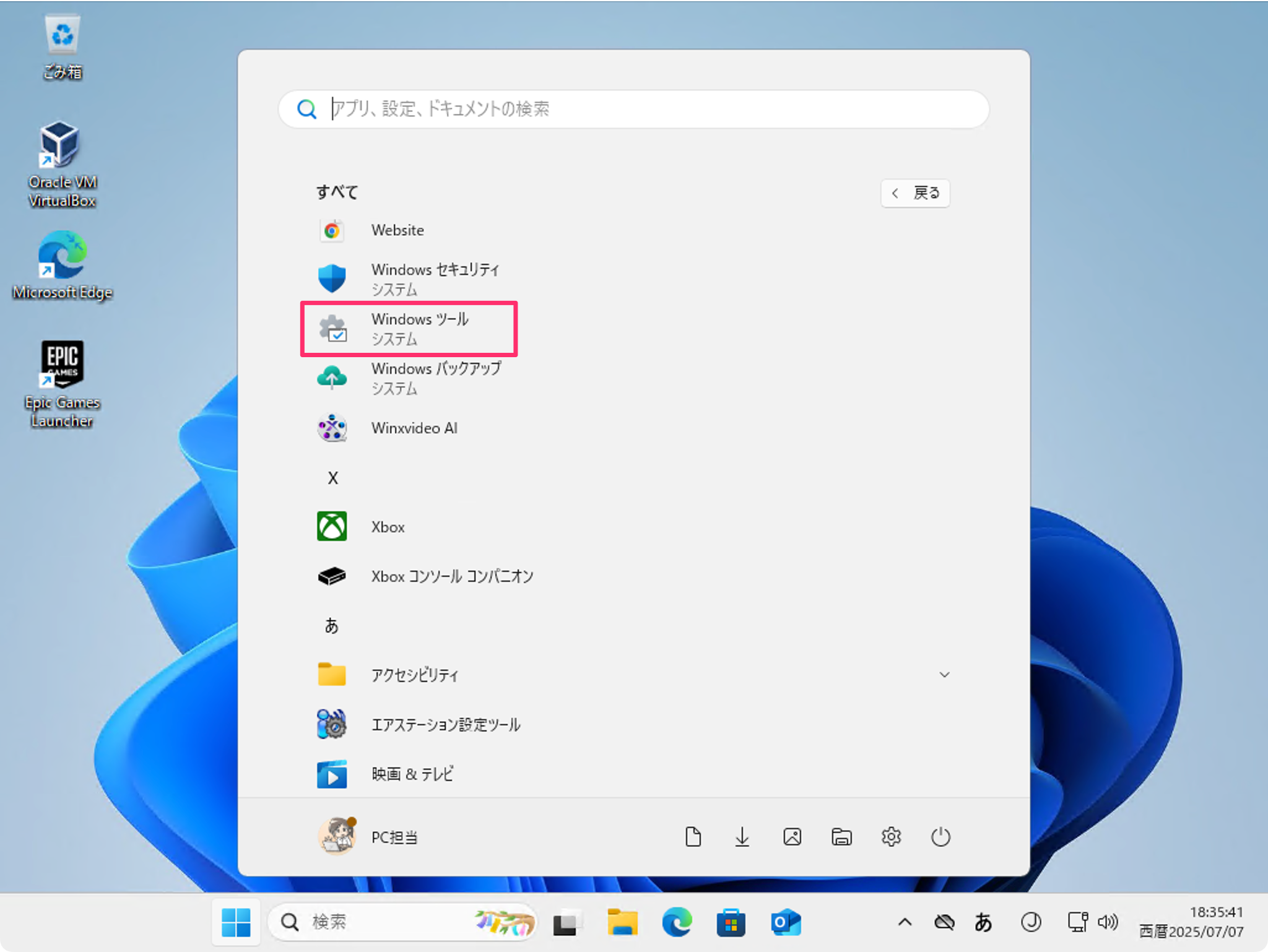The height and width of the screenshot is (952, 1268).
Task: Go back using the 戻る button
Action: (x=915, y=193)
